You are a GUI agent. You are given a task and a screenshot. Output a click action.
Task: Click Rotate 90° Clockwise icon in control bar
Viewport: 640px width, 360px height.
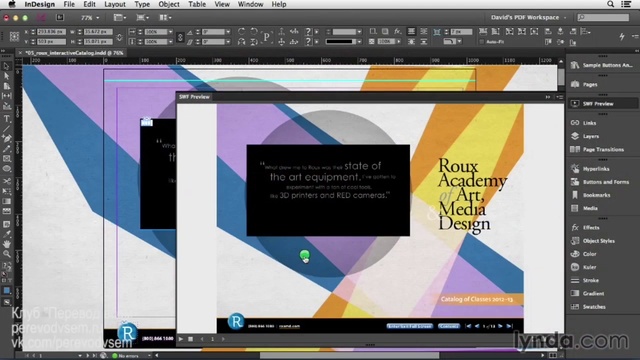coord(242,31)
